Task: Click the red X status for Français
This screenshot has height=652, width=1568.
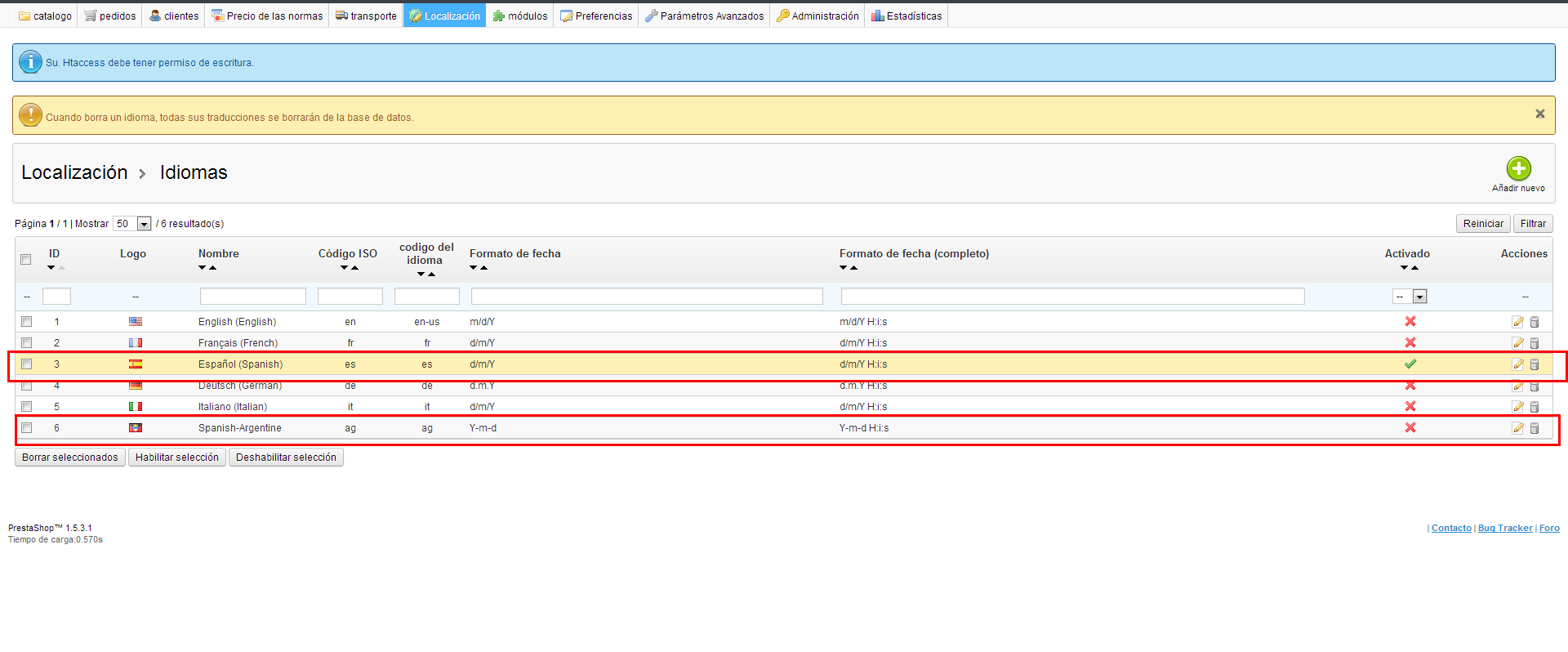Action: (1410, 342)
